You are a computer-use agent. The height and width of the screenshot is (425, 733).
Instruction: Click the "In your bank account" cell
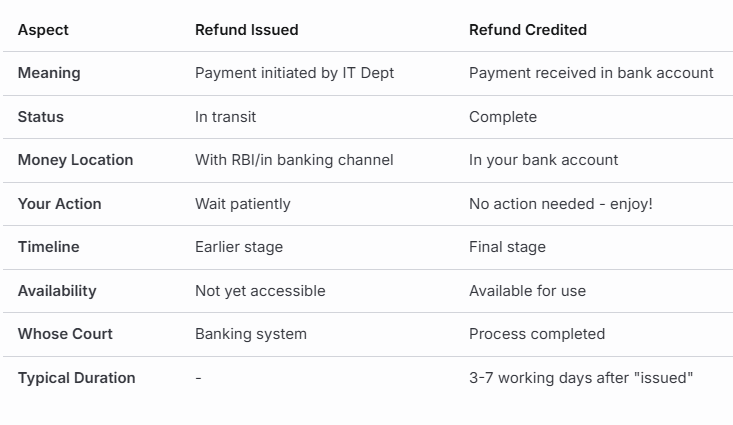543,160
